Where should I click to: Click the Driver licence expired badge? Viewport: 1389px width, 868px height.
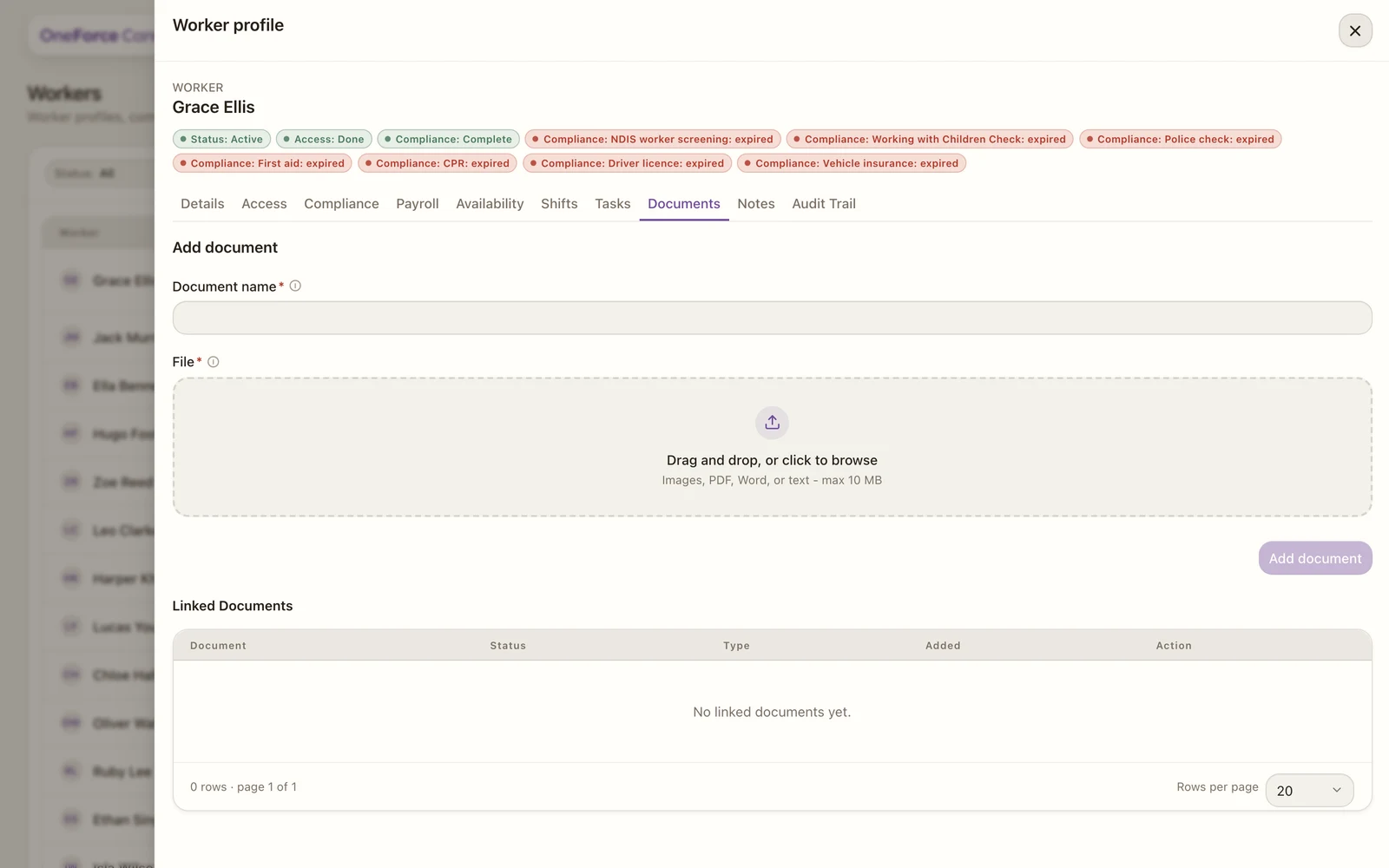coord(627,163)
